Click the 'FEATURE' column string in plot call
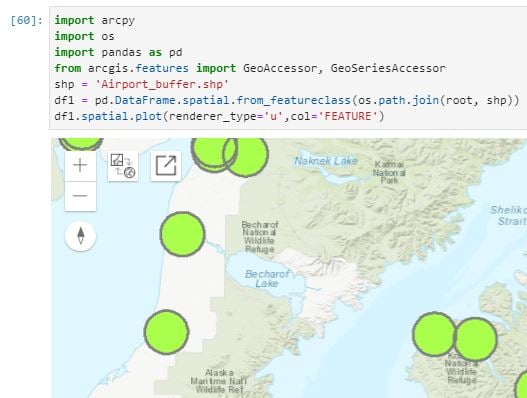Image resolution: width=527 pixels, height=398 pixels. (x=348, y=116)
